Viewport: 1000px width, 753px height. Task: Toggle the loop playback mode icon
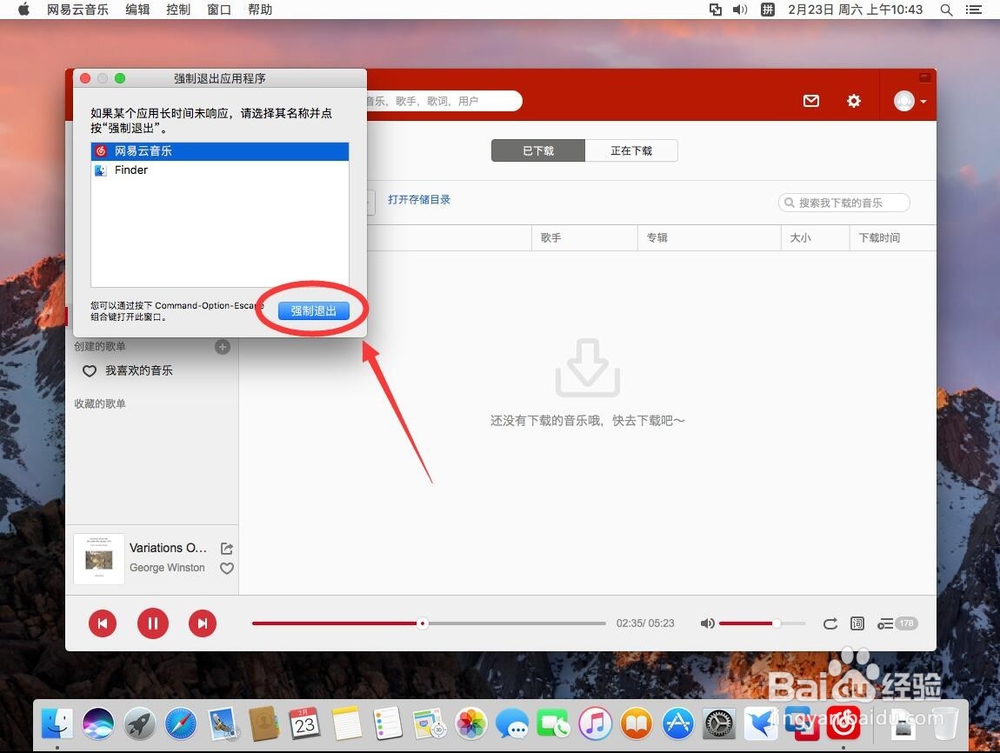click(x=830, y=624)
